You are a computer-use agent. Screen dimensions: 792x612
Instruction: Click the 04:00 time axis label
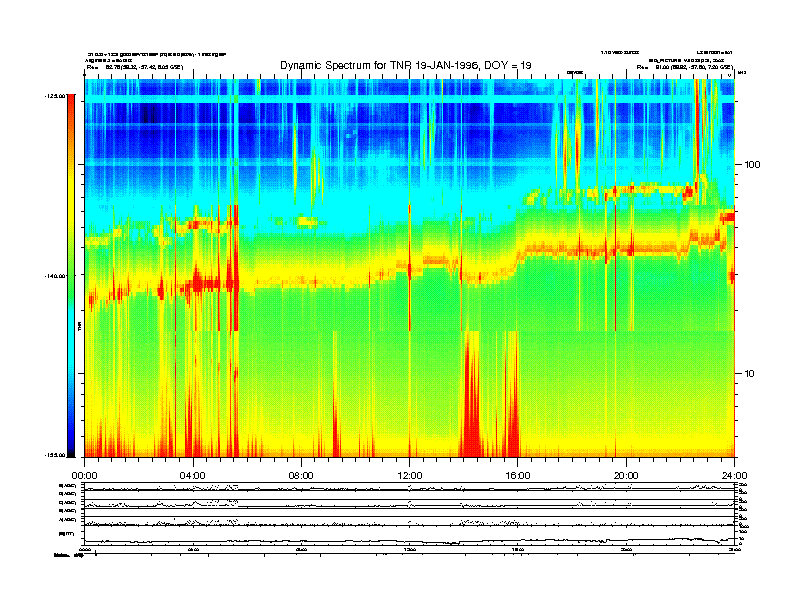click(193, 476)
